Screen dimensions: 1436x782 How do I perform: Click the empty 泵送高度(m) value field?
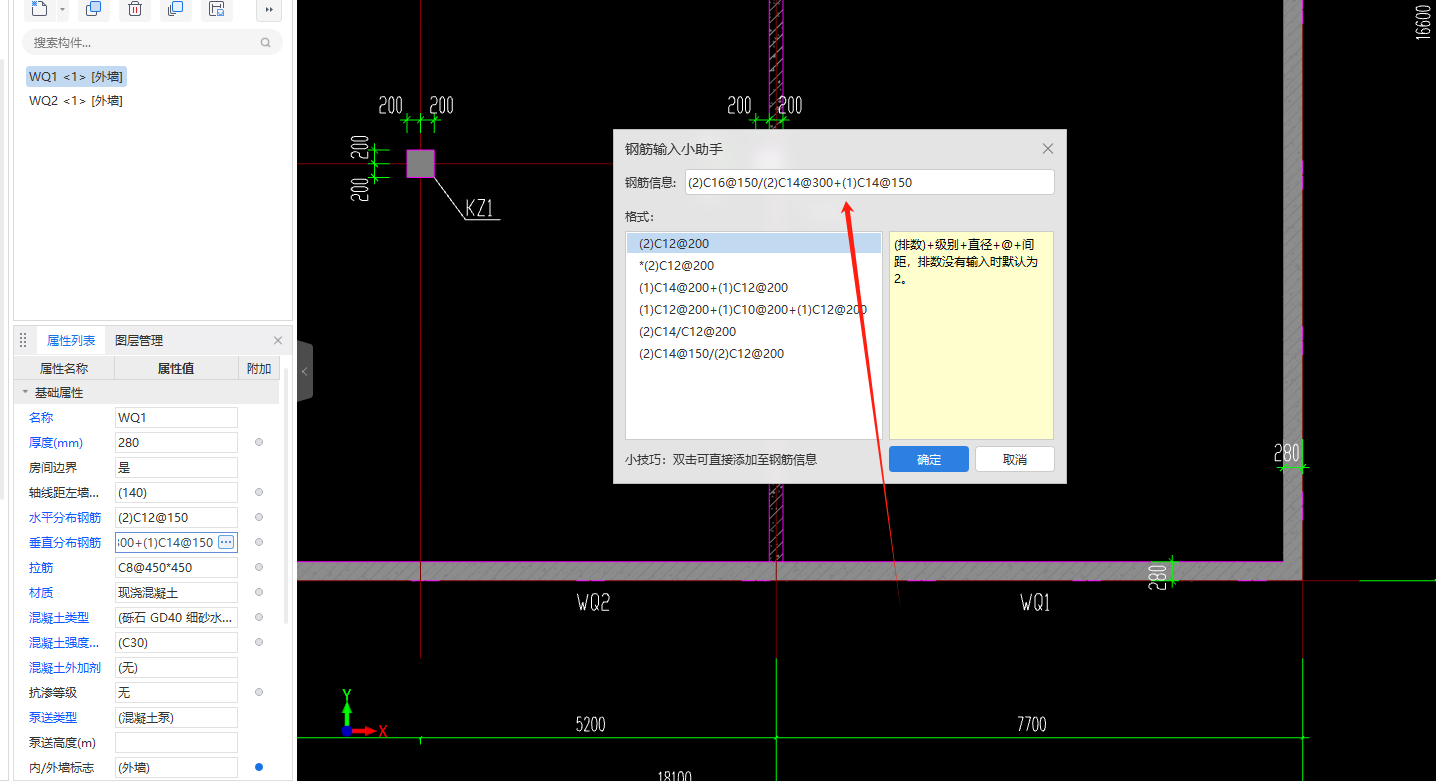176,743
